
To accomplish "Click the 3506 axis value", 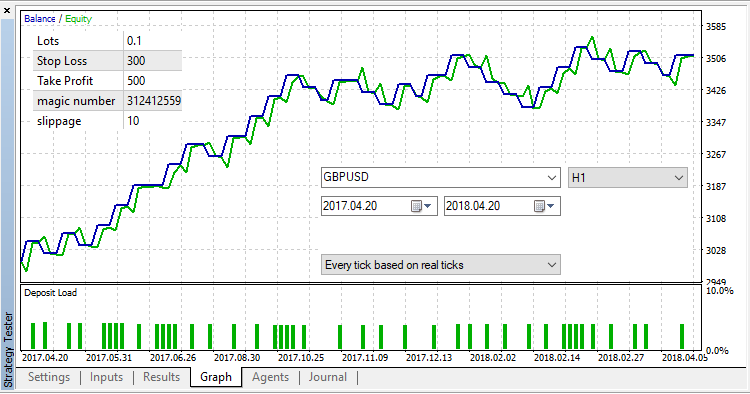I will (x=716, y=58).
